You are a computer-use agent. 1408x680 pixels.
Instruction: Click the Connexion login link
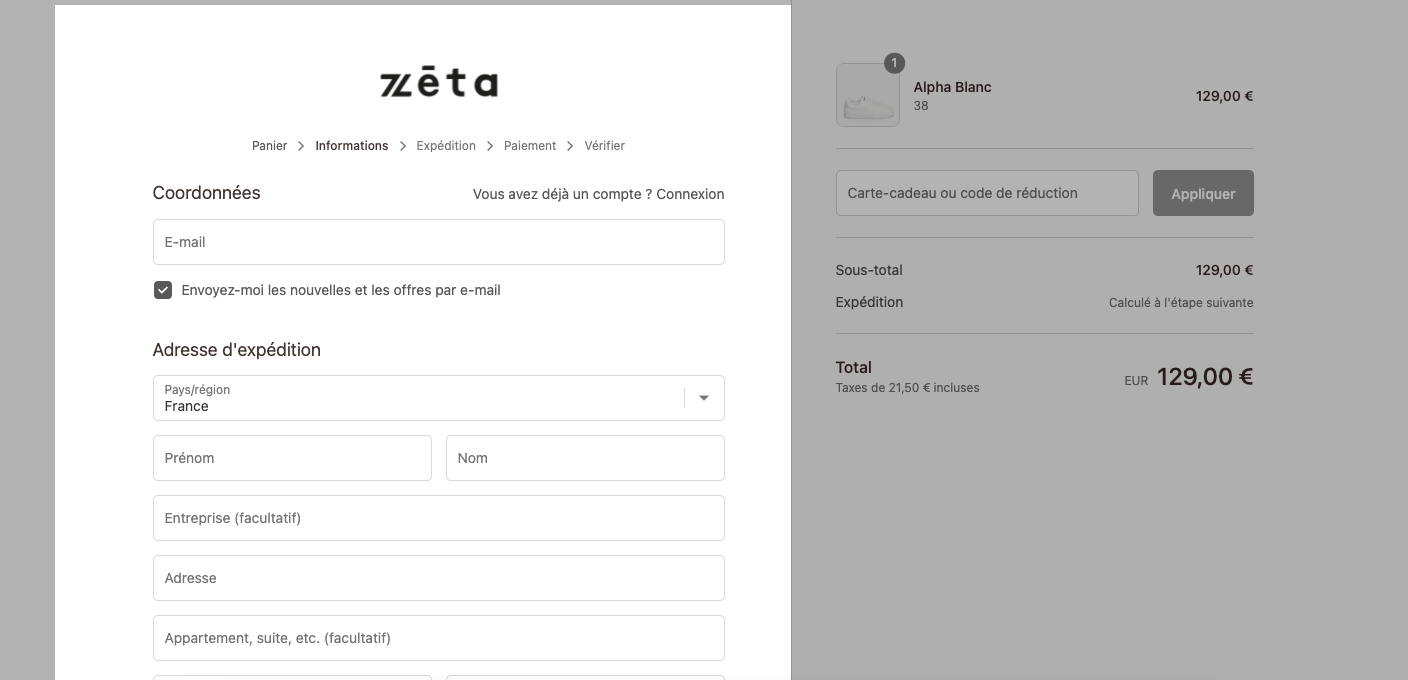point(690,194)
